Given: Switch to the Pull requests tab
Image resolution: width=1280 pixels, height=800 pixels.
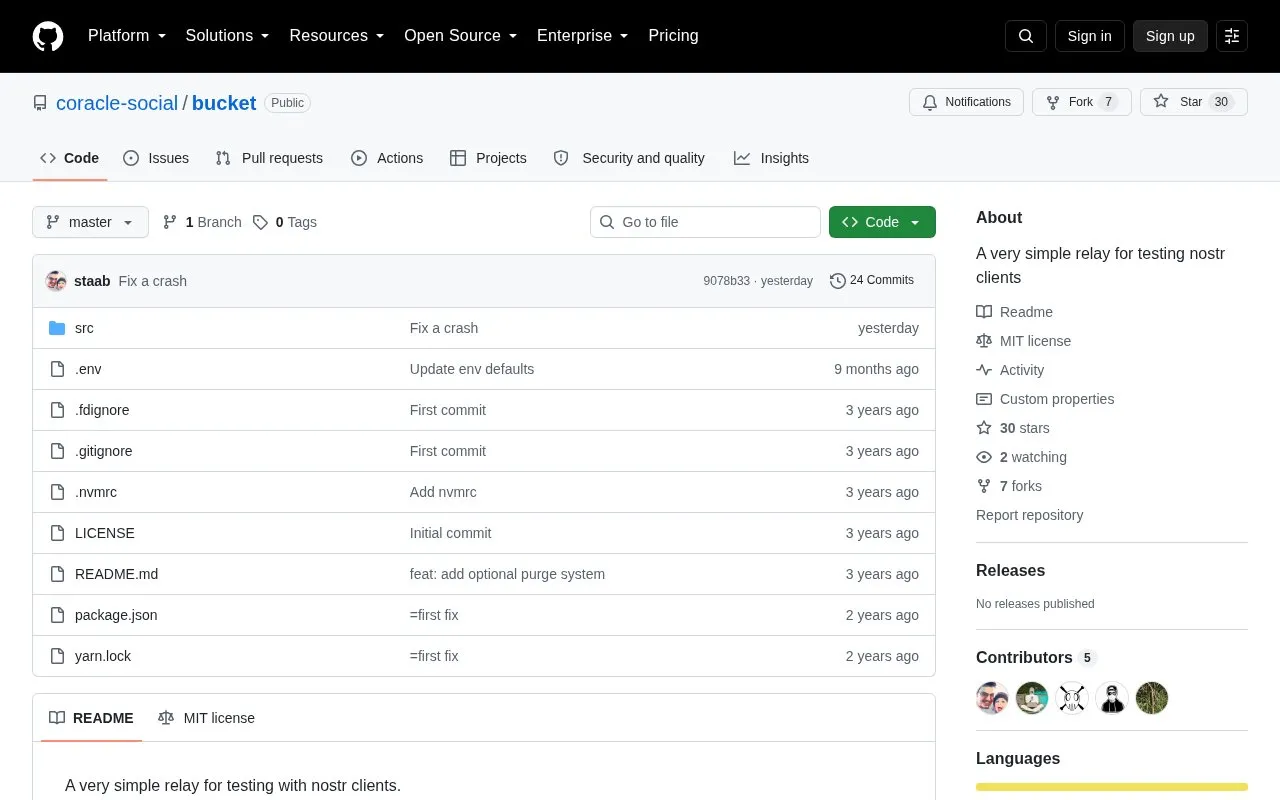Looking at the screenshot, I should coord(269,158).
